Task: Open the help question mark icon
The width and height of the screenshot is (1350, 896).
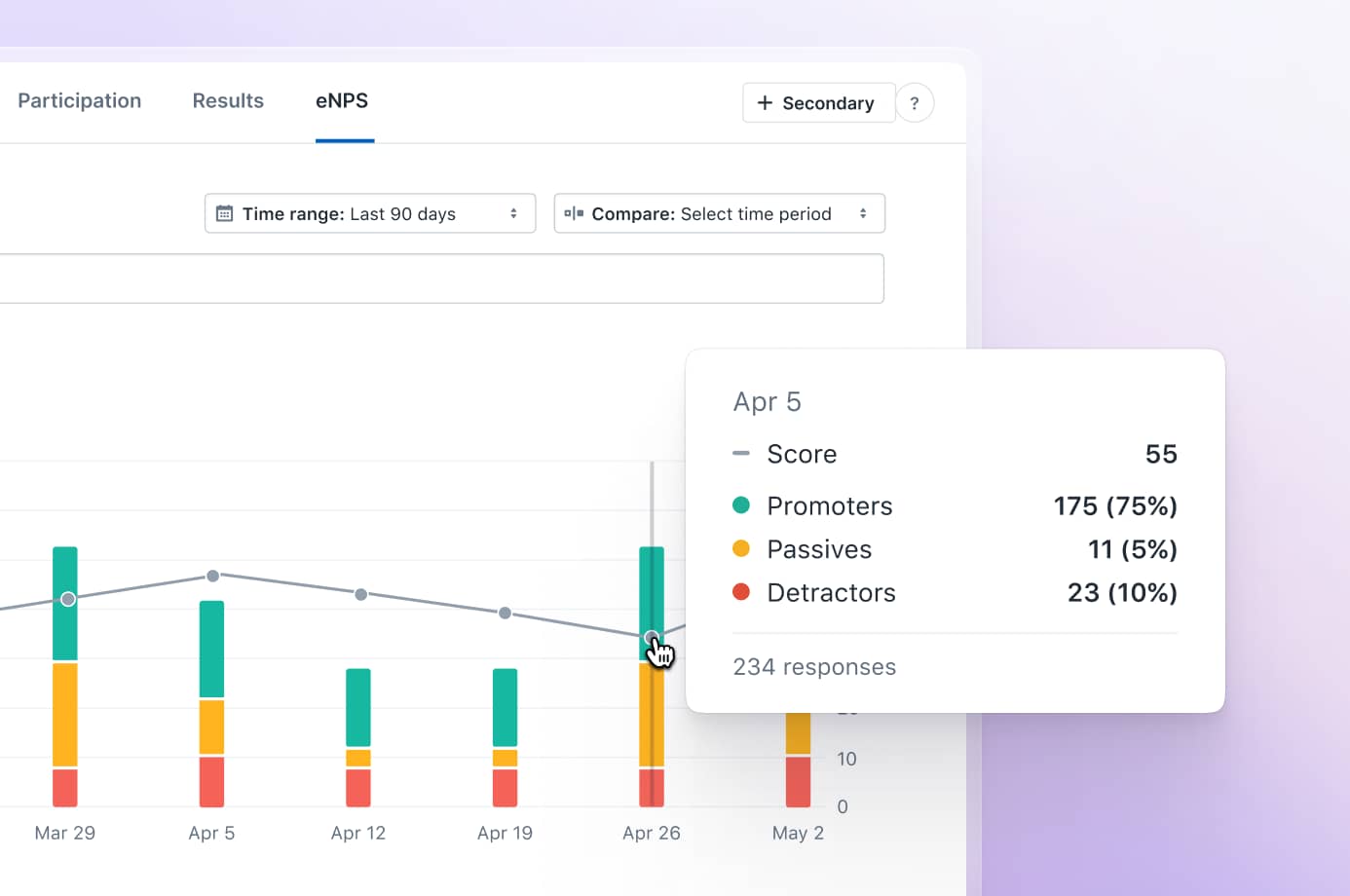Action: [915, 102]
